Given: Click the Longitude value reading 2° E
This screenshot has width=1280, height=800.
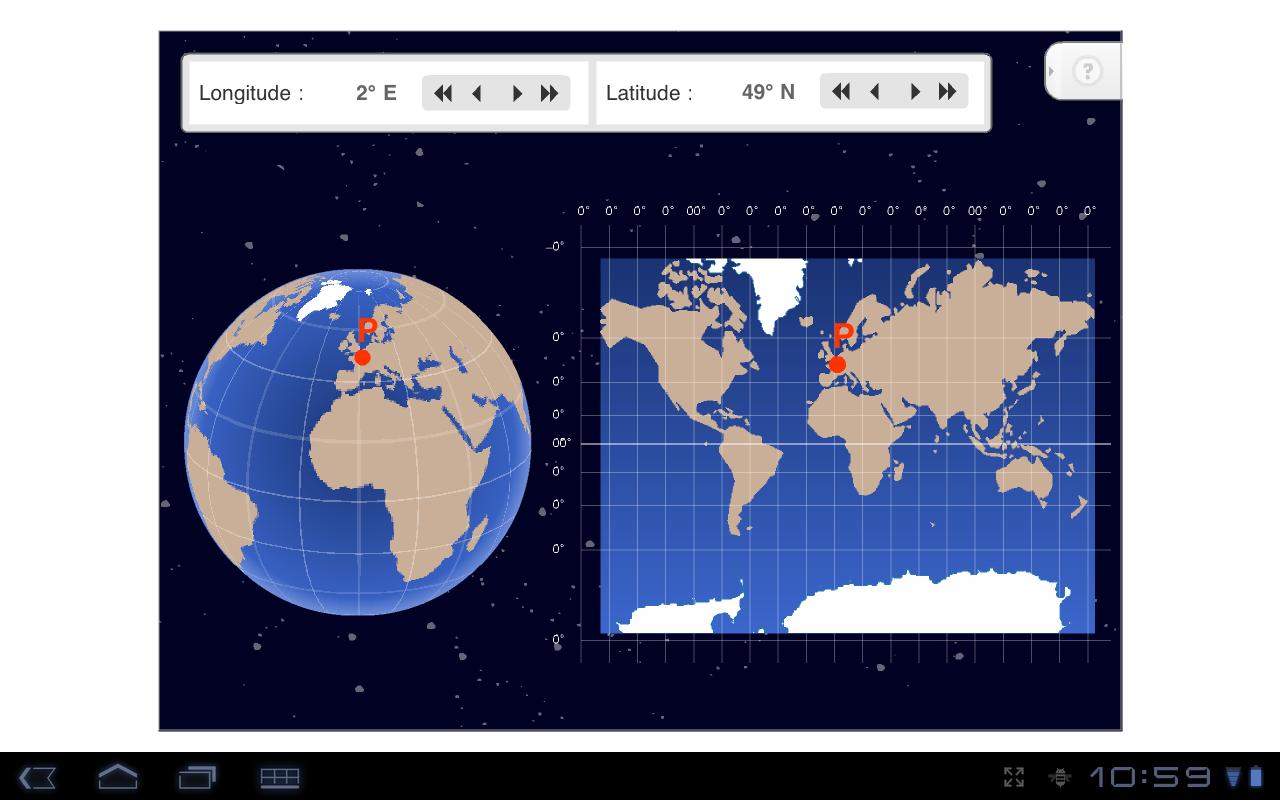Looking at the screenshot, I should [x=375, y=92].
